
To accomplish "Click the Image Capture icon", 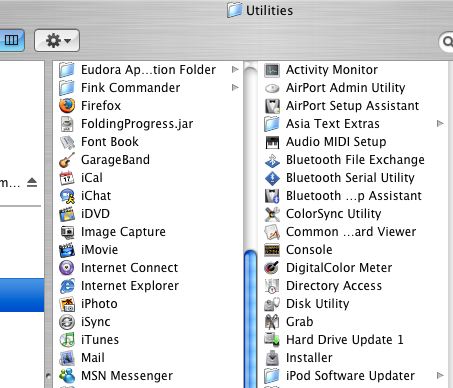I will 67,232.
